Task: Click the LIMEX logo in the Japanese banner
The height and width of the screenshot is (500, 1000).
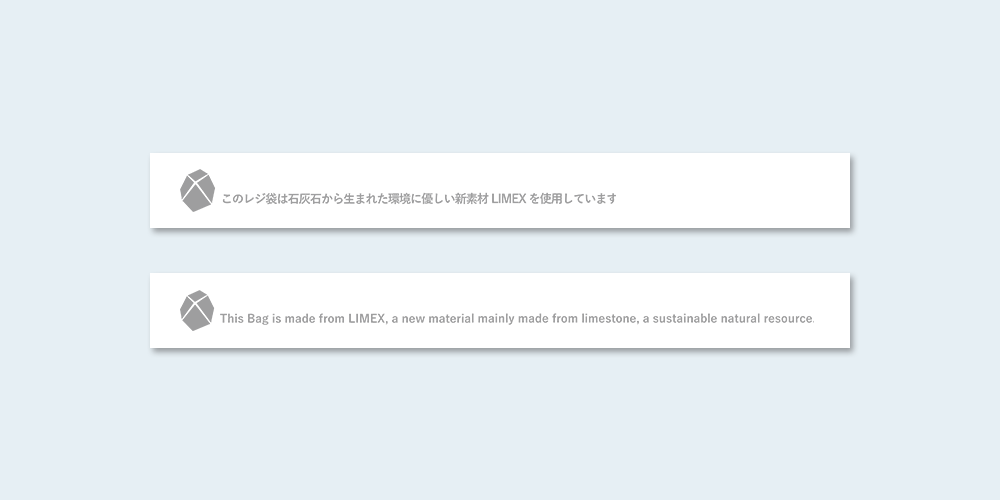Action: click(x=197, y=190)
